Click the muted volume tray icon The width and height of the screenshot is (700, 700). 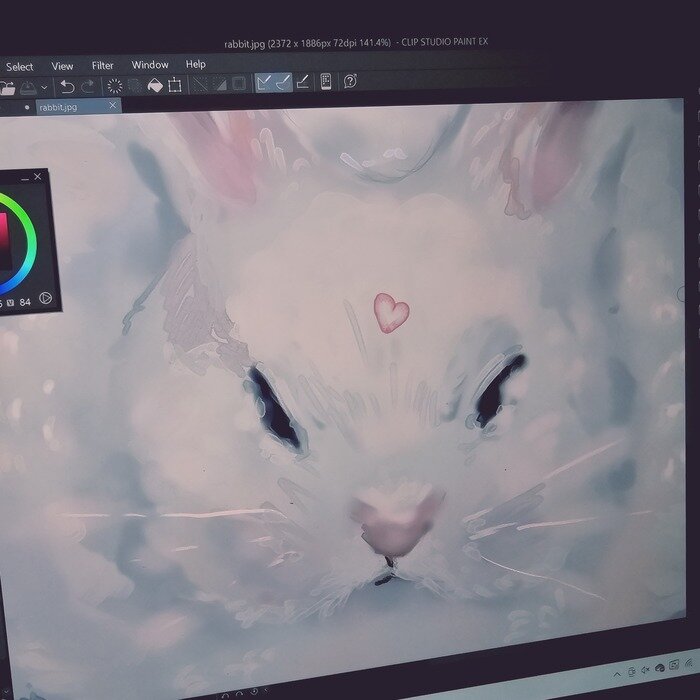[646, 670]
